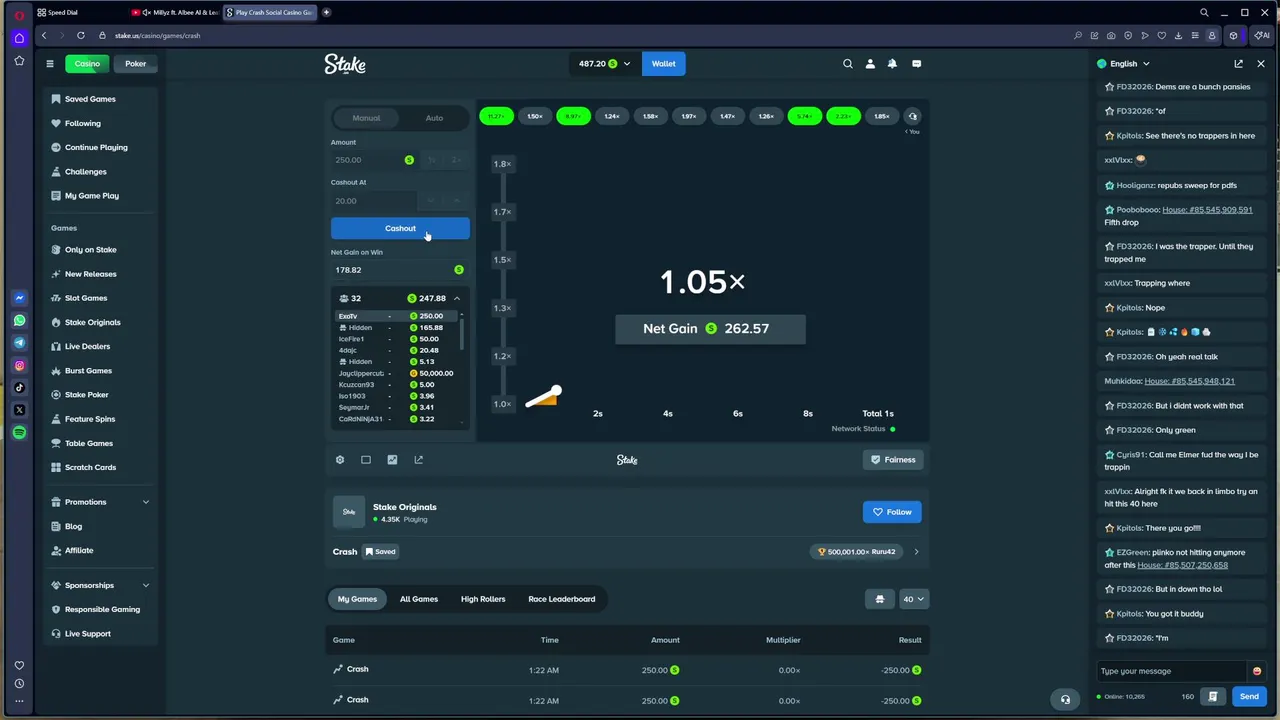Switch to My Games tab

[x=357, y=599]
